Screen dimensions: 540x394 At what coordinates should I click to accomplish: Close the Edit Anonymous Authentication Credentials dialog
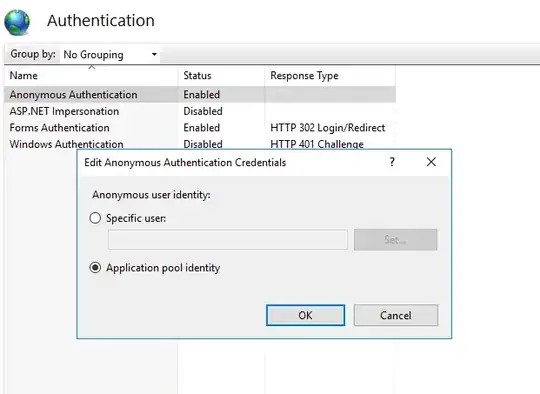click(x=431, y=162)
